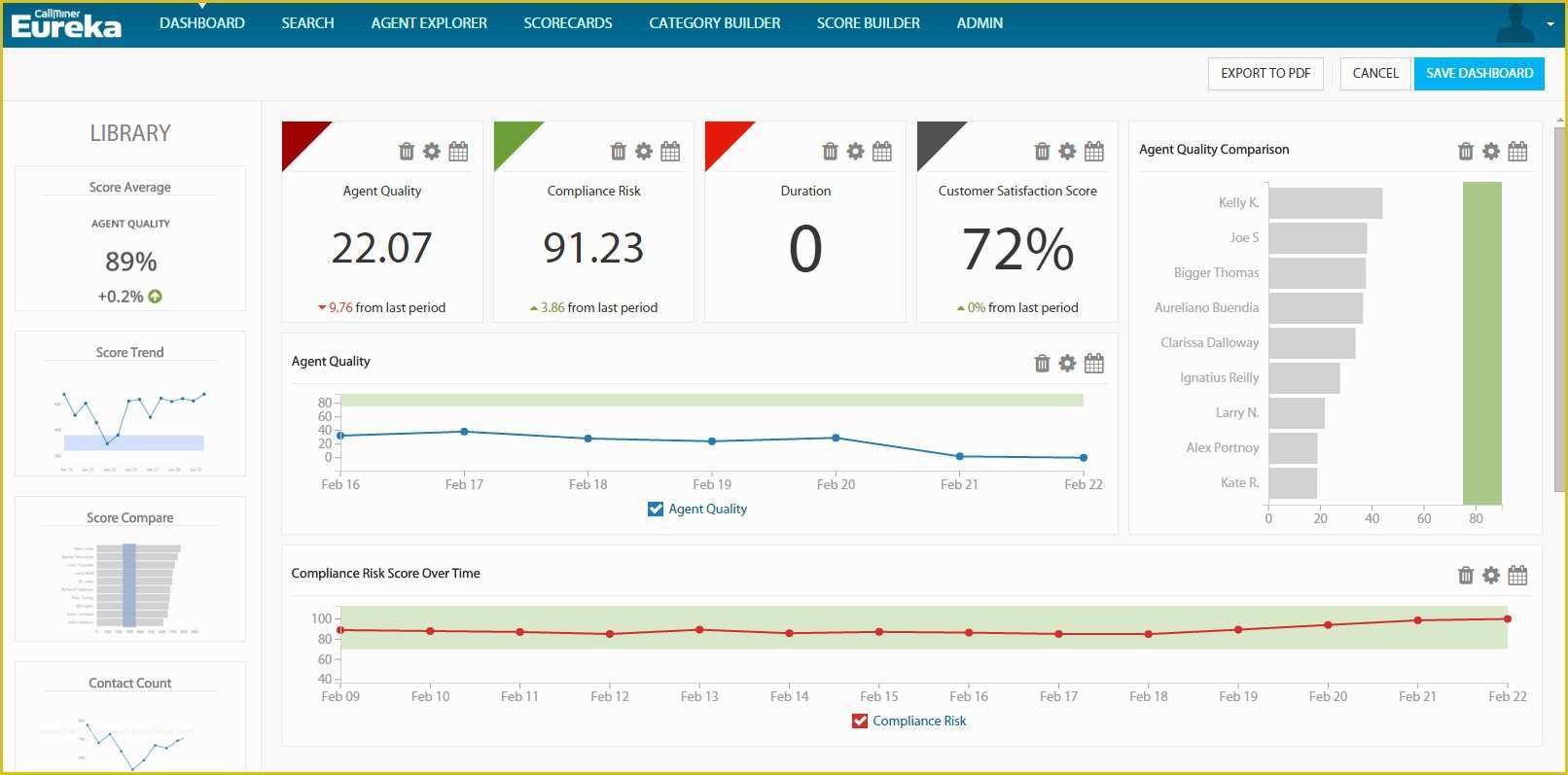Viewport: 1568px width, 775px height.
Task: Select Score Compare library widget
Action: coord(130,569)
